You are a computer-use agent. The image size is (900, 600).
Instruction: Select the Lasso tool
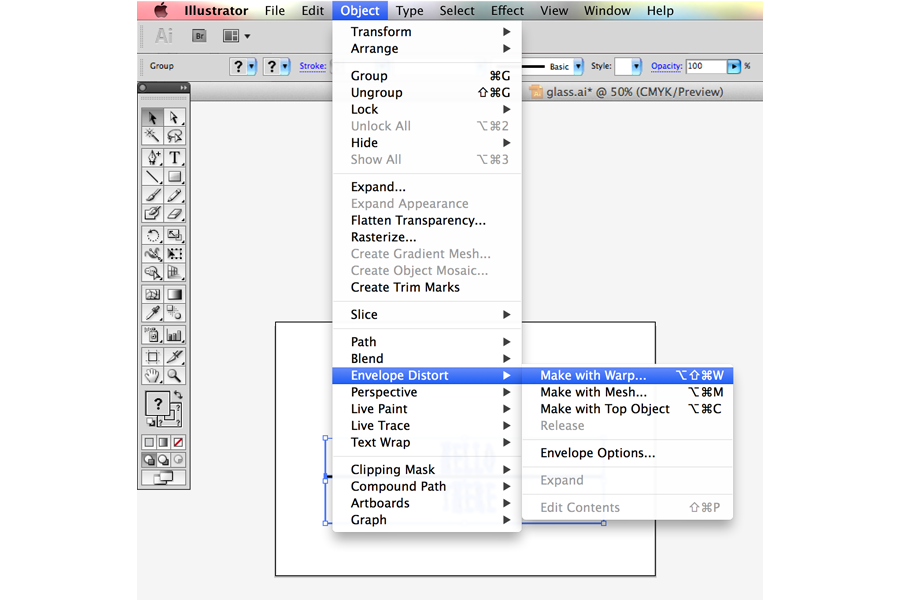click(174, 136)
